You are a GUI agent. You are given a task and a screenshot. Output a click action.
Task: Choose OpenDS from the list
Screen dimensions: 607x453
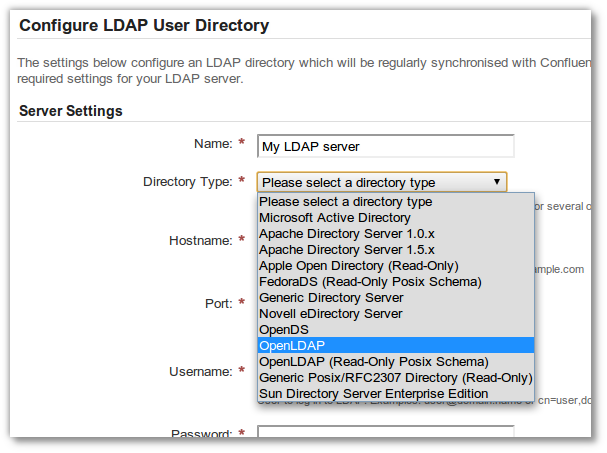pyautogui.click(x=284, y=329)
